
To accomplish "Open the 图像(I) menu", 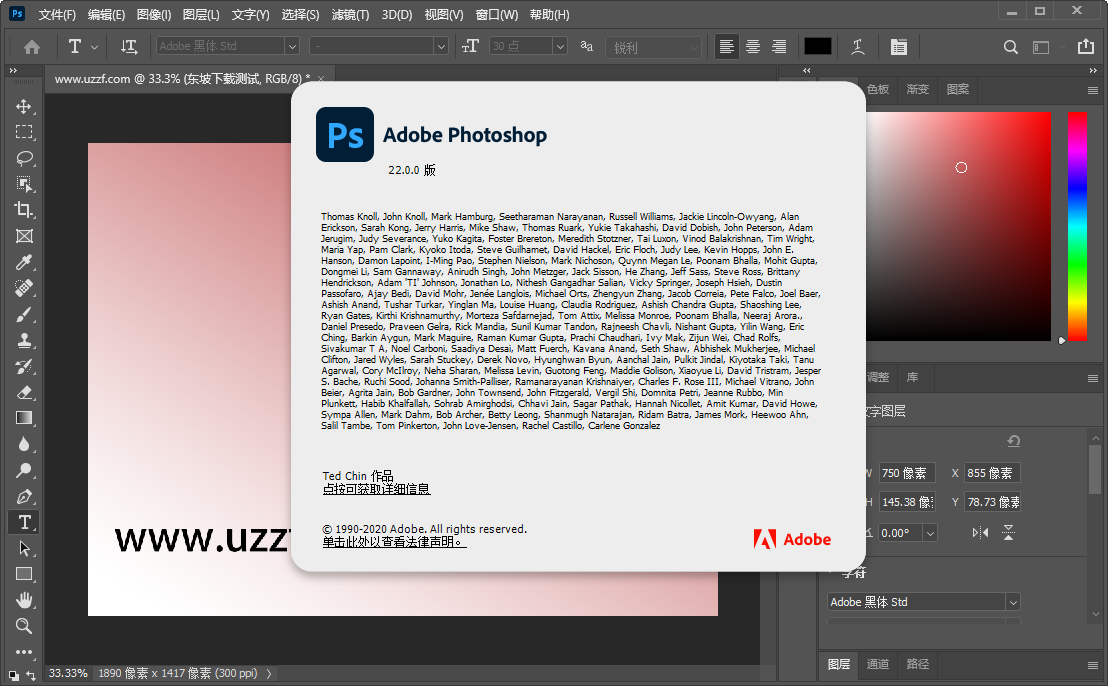I will [154, 15].
